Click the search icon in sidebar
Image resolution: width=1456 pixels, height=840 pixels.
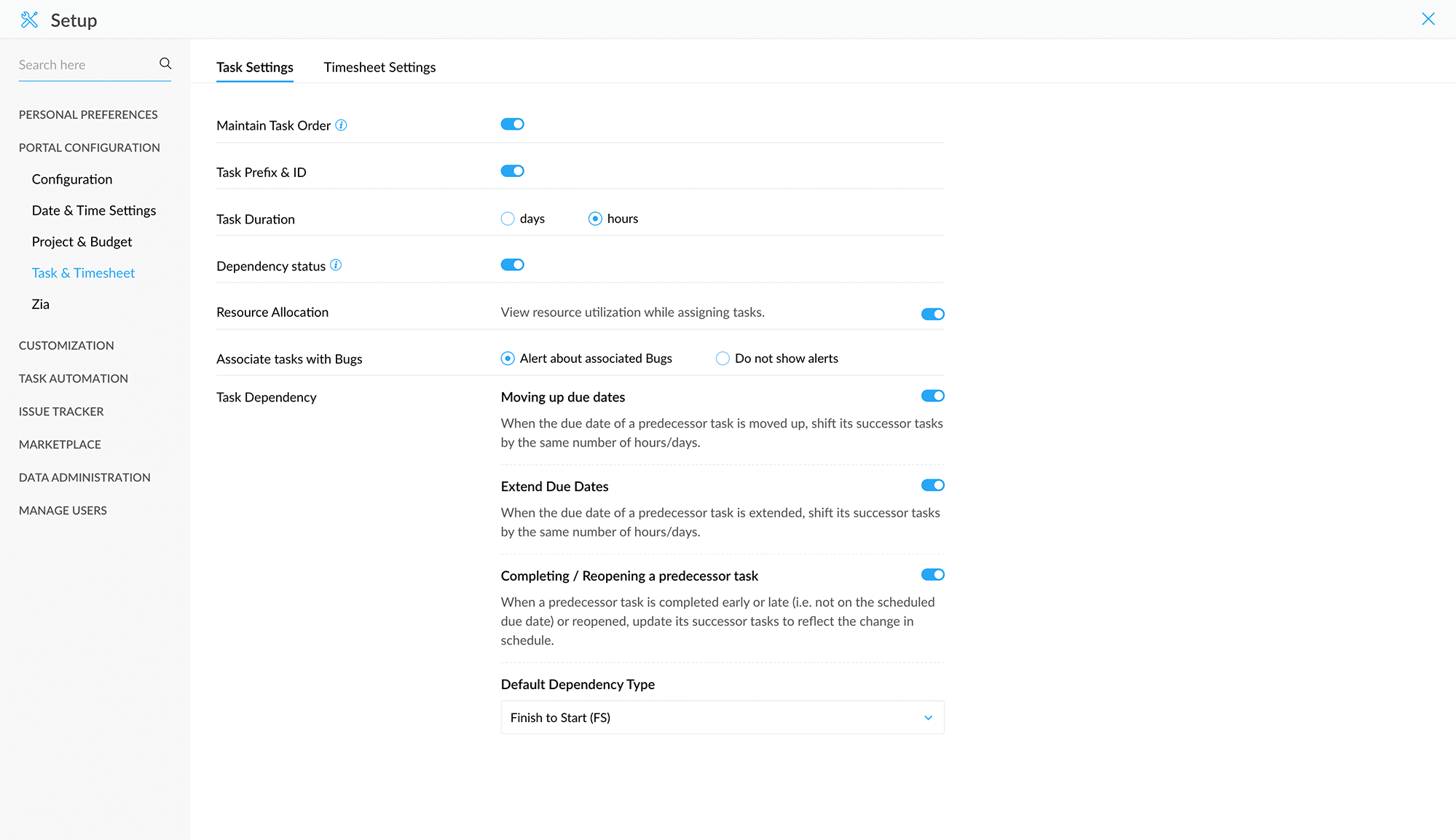pos(165,64)
